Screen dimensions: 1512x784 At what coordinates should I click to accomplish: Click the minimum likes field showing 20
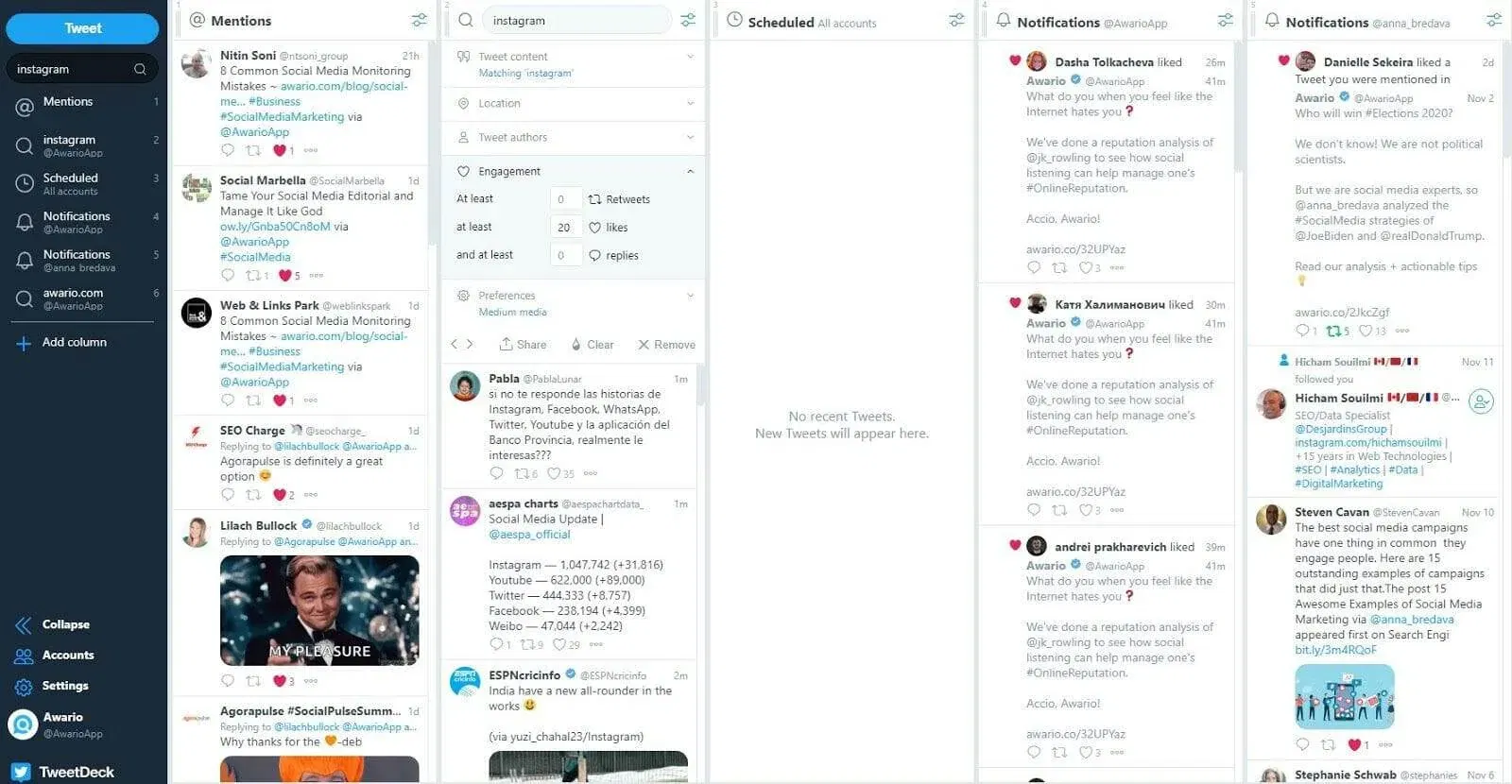point(565,227)
